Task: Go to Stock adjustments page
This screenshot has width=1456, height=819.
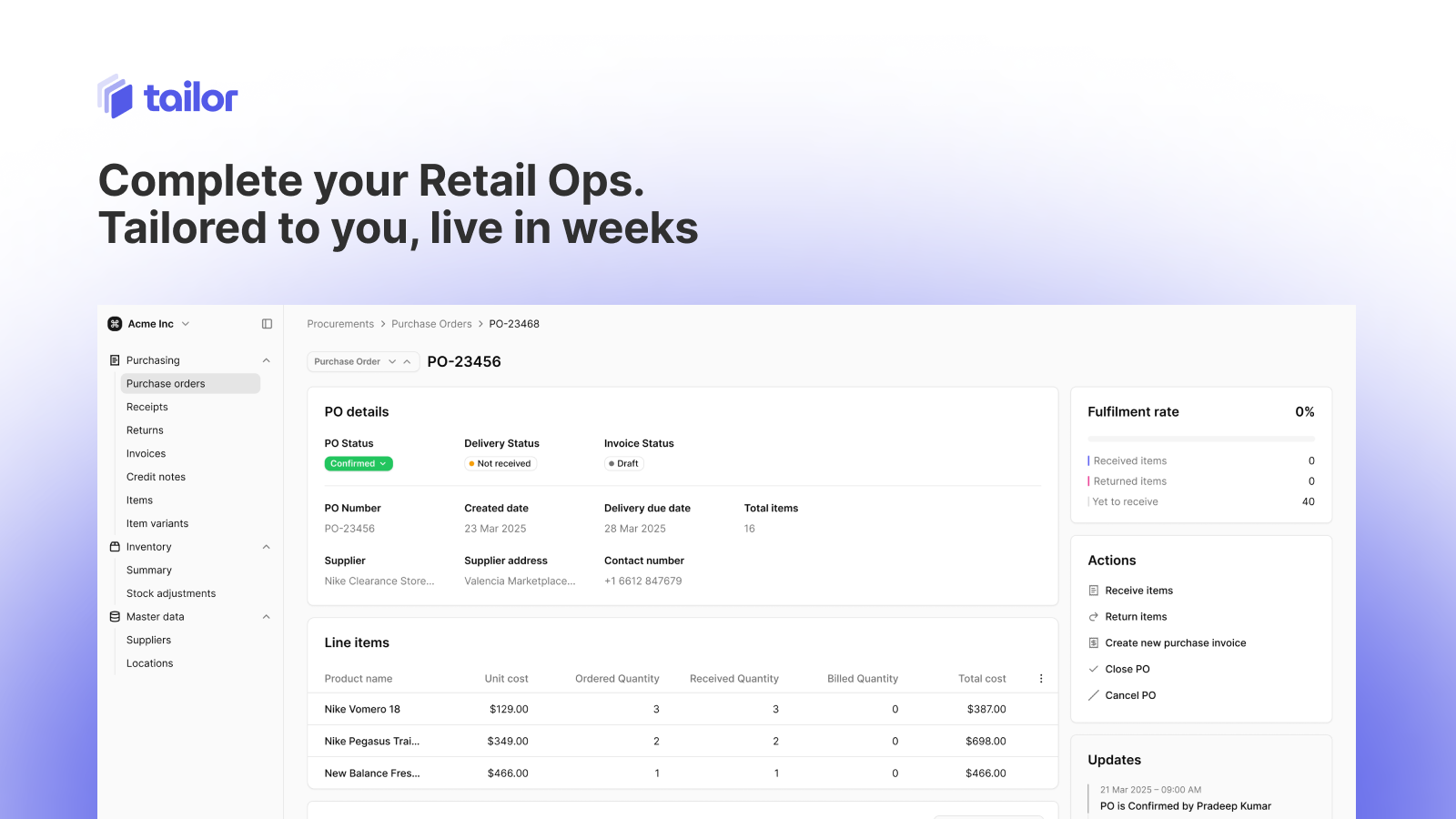Action: click(x=171, y=593)
